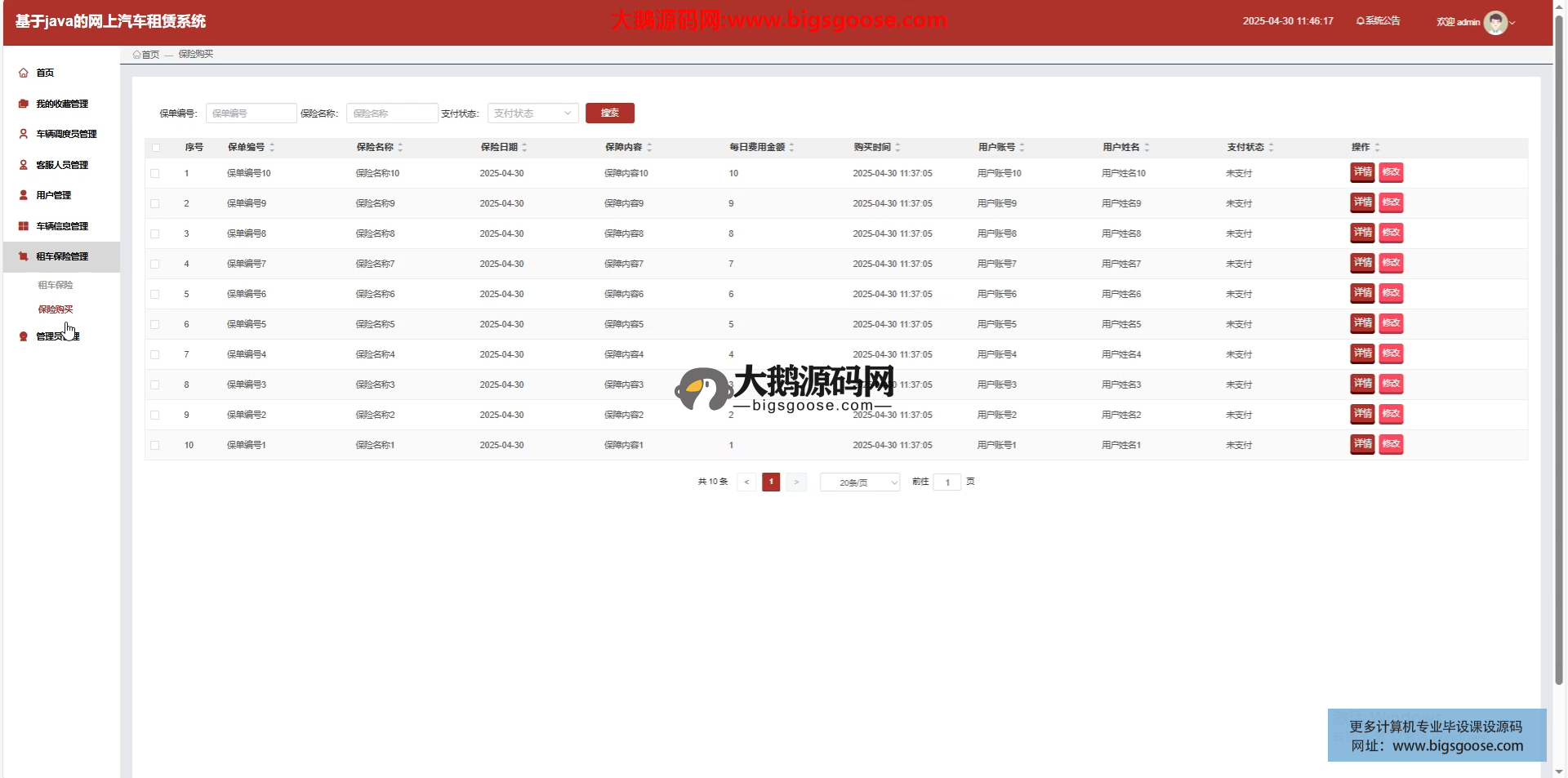
Task: Select 保险购买 in the sidebar submenu
Action: [x=56, y=309]
